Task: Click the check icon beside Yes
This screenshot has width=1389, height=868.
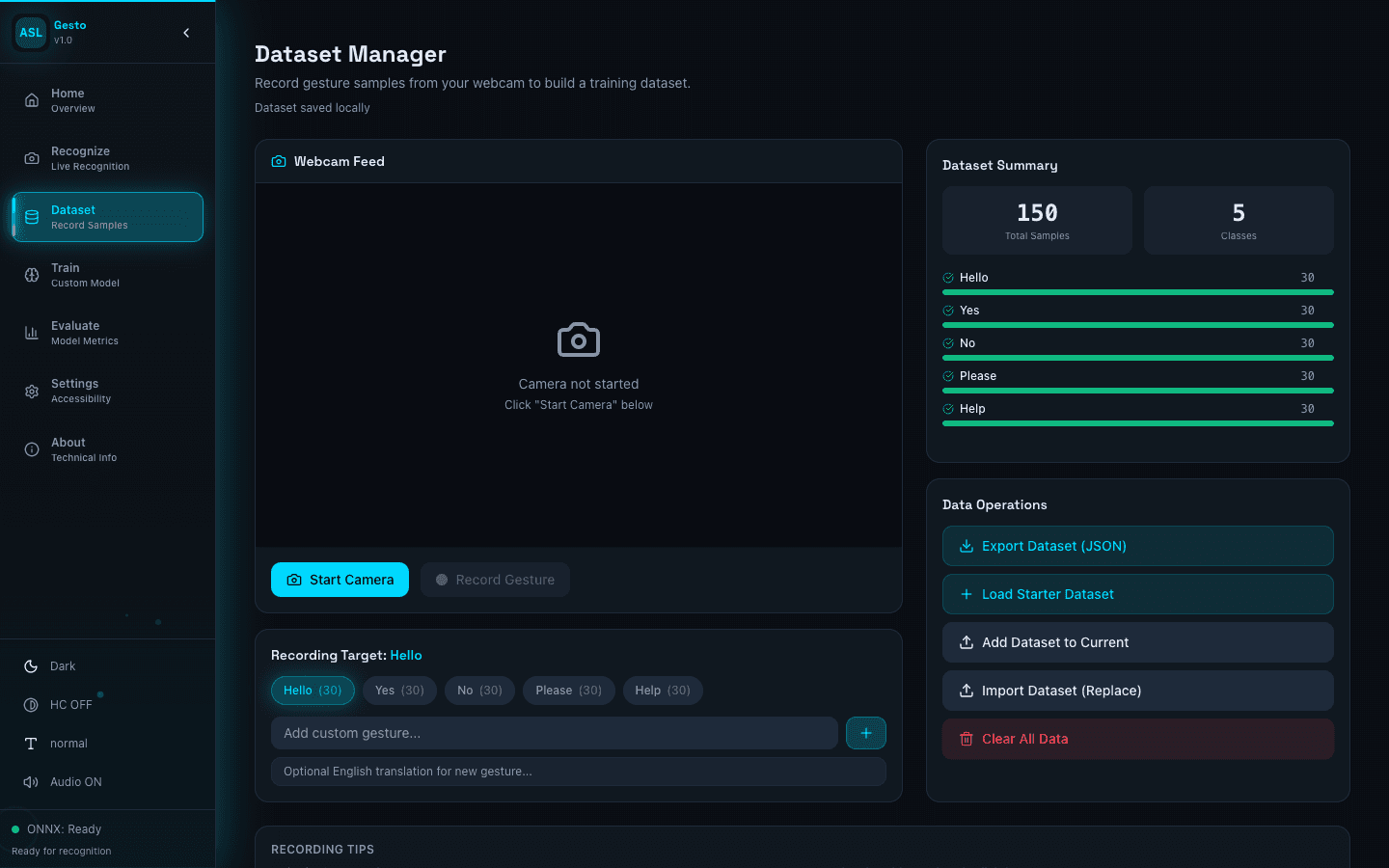Action: pyautogui.click(x=948, y=311)
